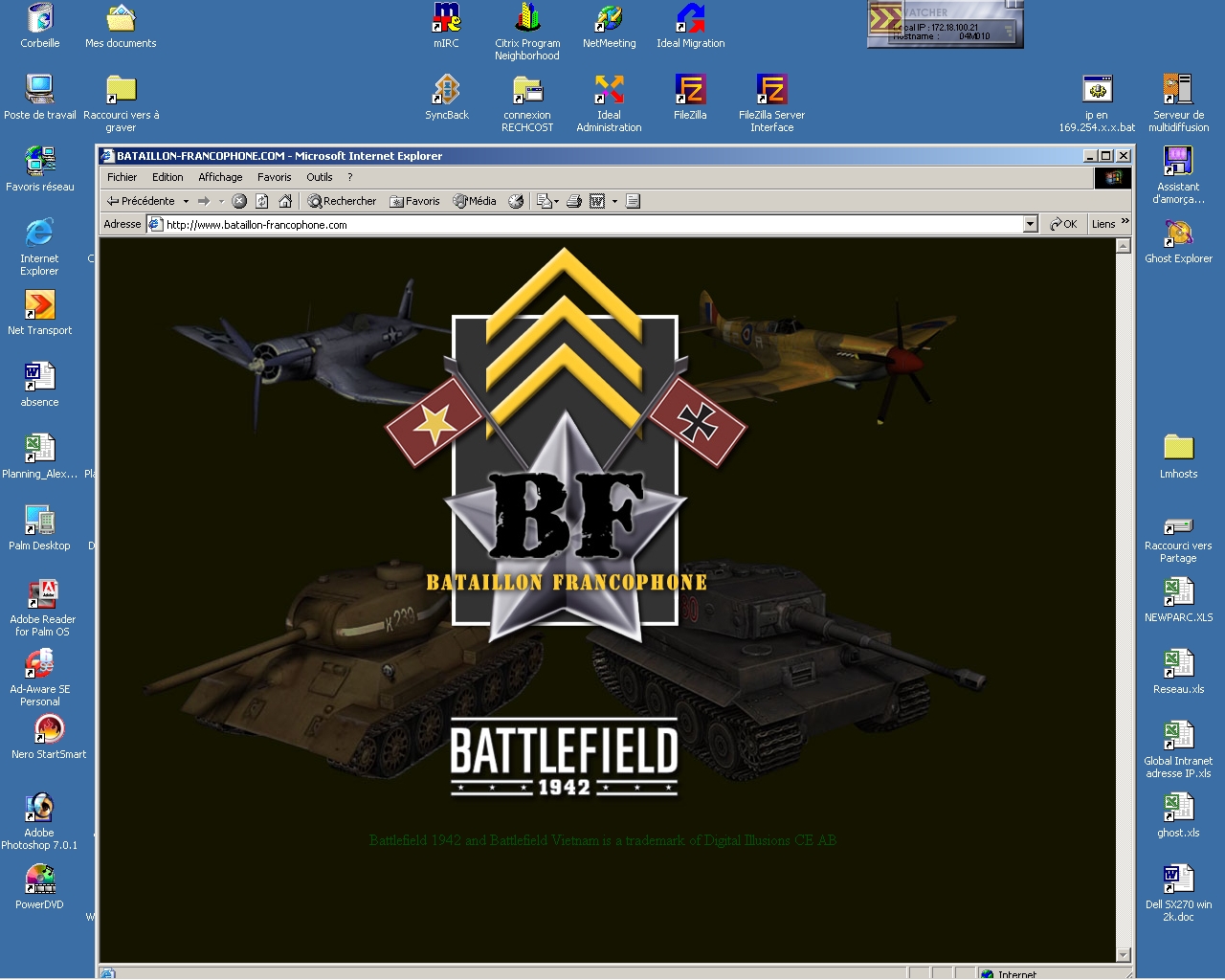Open the Back button history dropdown arrow
Viewport: 1225px width, 980px height.
pos(186,201)
